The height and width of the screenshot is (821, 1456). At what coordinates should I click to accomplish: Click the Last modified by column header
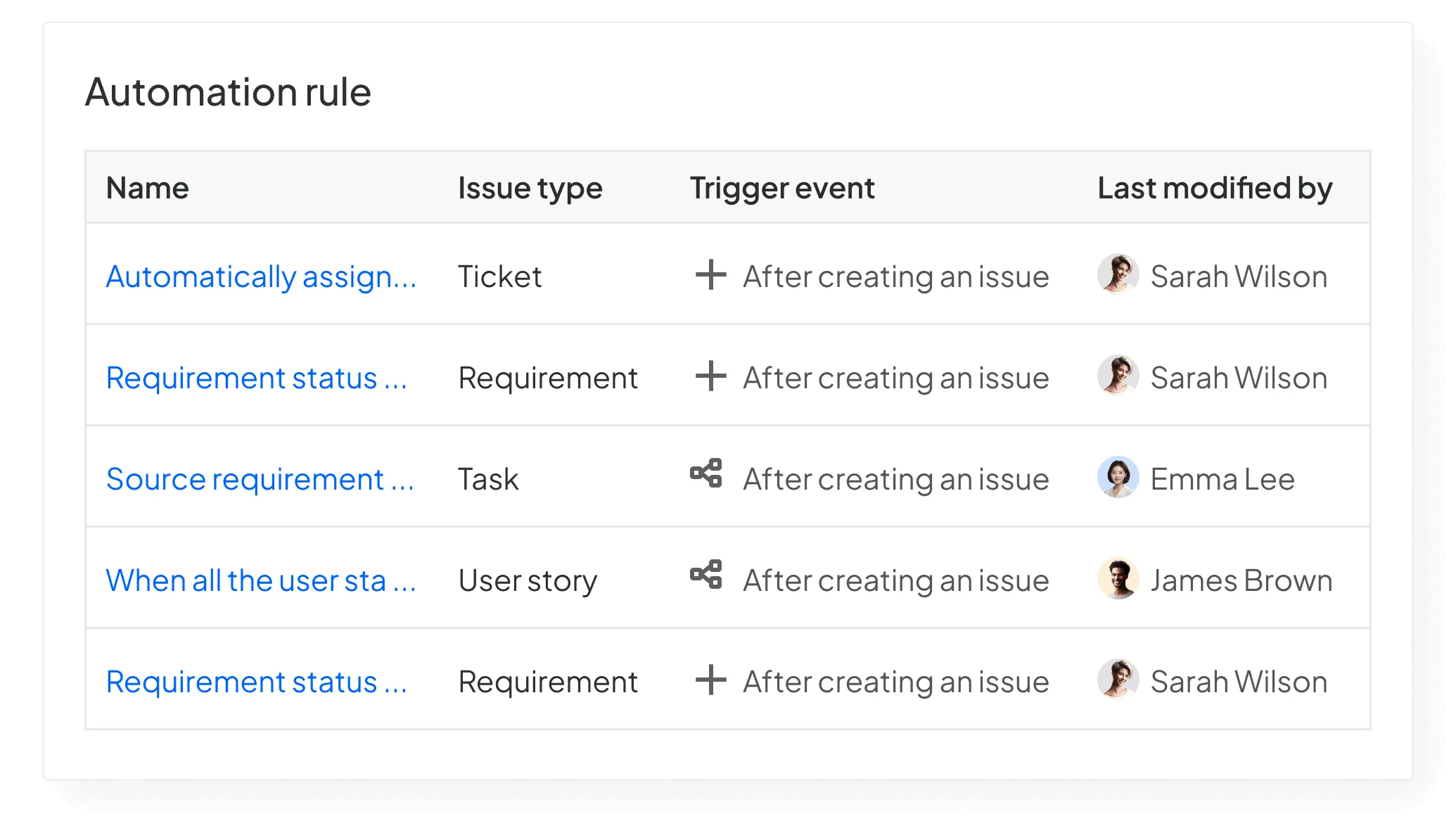(1215, 188)
